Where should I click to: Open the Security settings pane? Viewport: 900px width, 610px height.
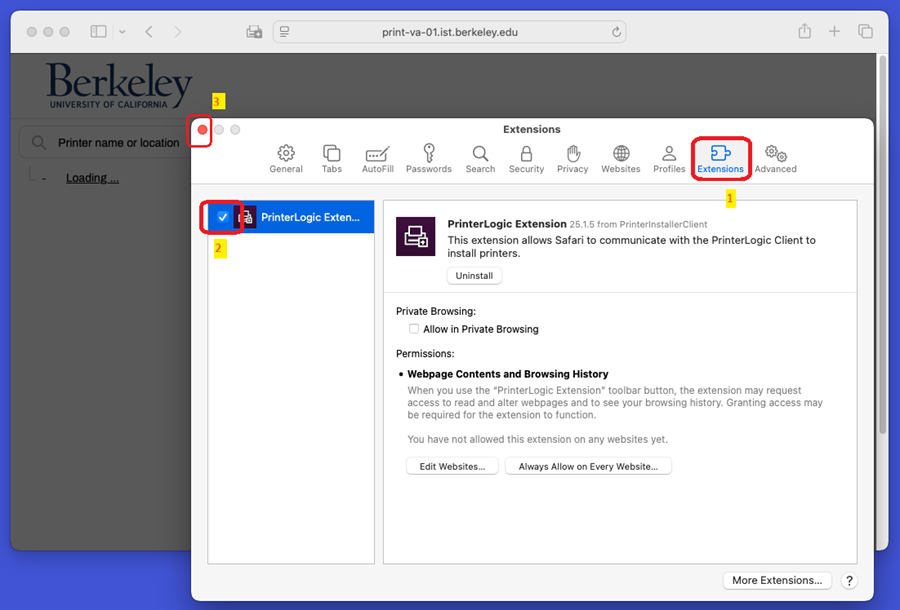[526, 158]
